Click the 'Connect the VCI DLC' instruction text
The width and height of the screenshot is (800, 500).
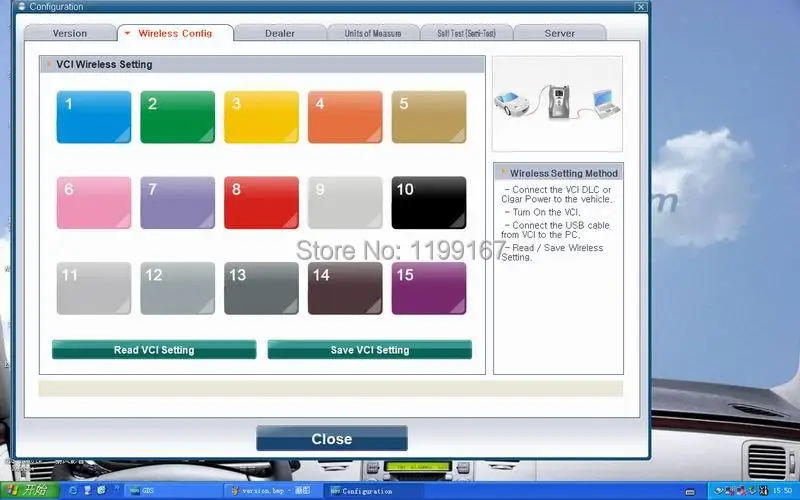click(x=556, y=194)
